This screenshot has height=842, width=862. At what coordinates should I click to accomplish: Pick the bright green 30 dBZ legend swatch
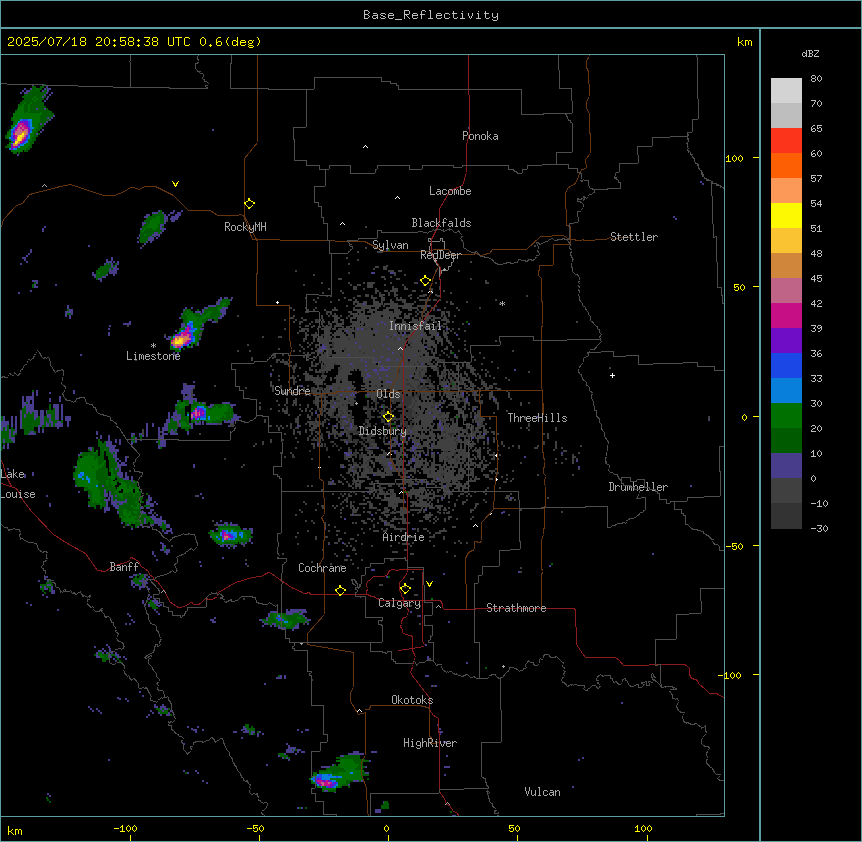click(786, 416)
